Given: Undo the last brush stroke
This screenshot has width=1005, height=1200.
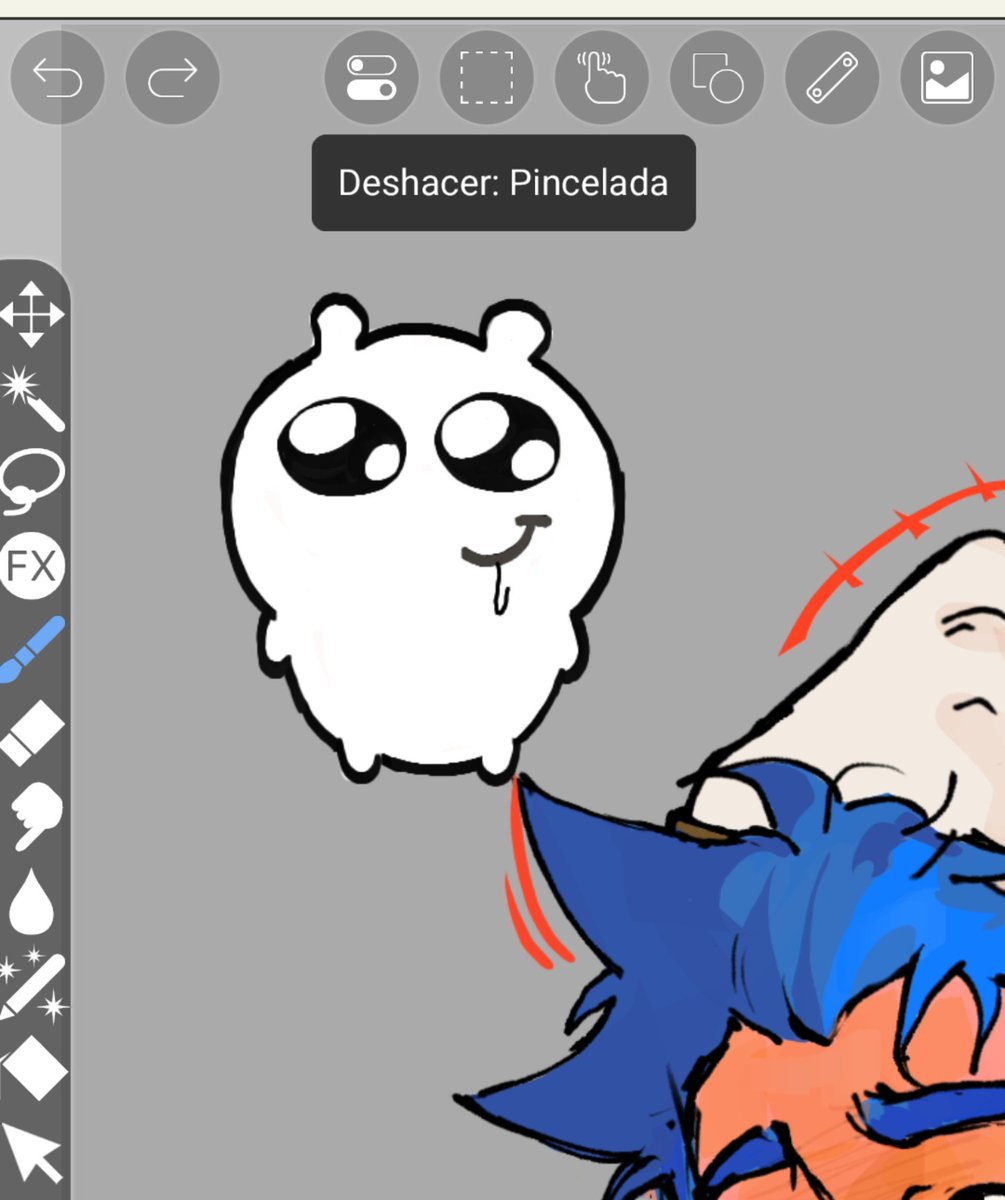Looking at the screenshot, I should point(57,78).
